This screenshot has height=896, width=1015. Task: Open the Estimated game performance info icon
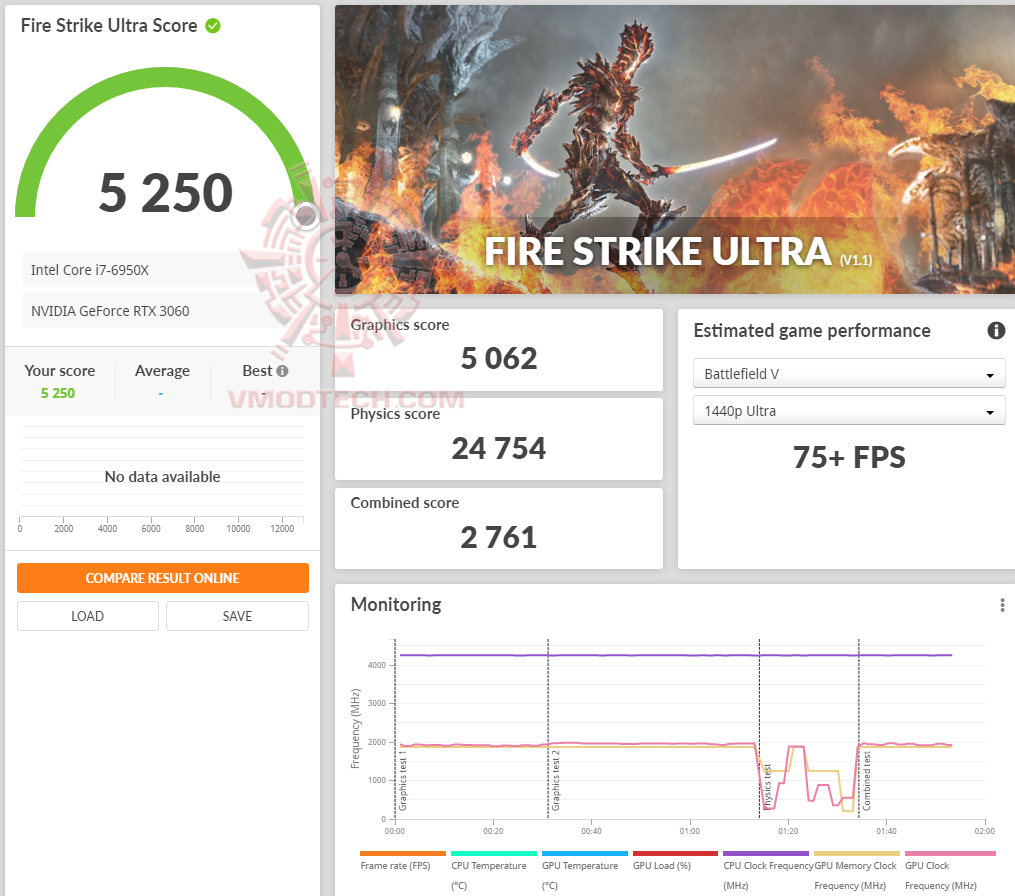click(996, 330)
